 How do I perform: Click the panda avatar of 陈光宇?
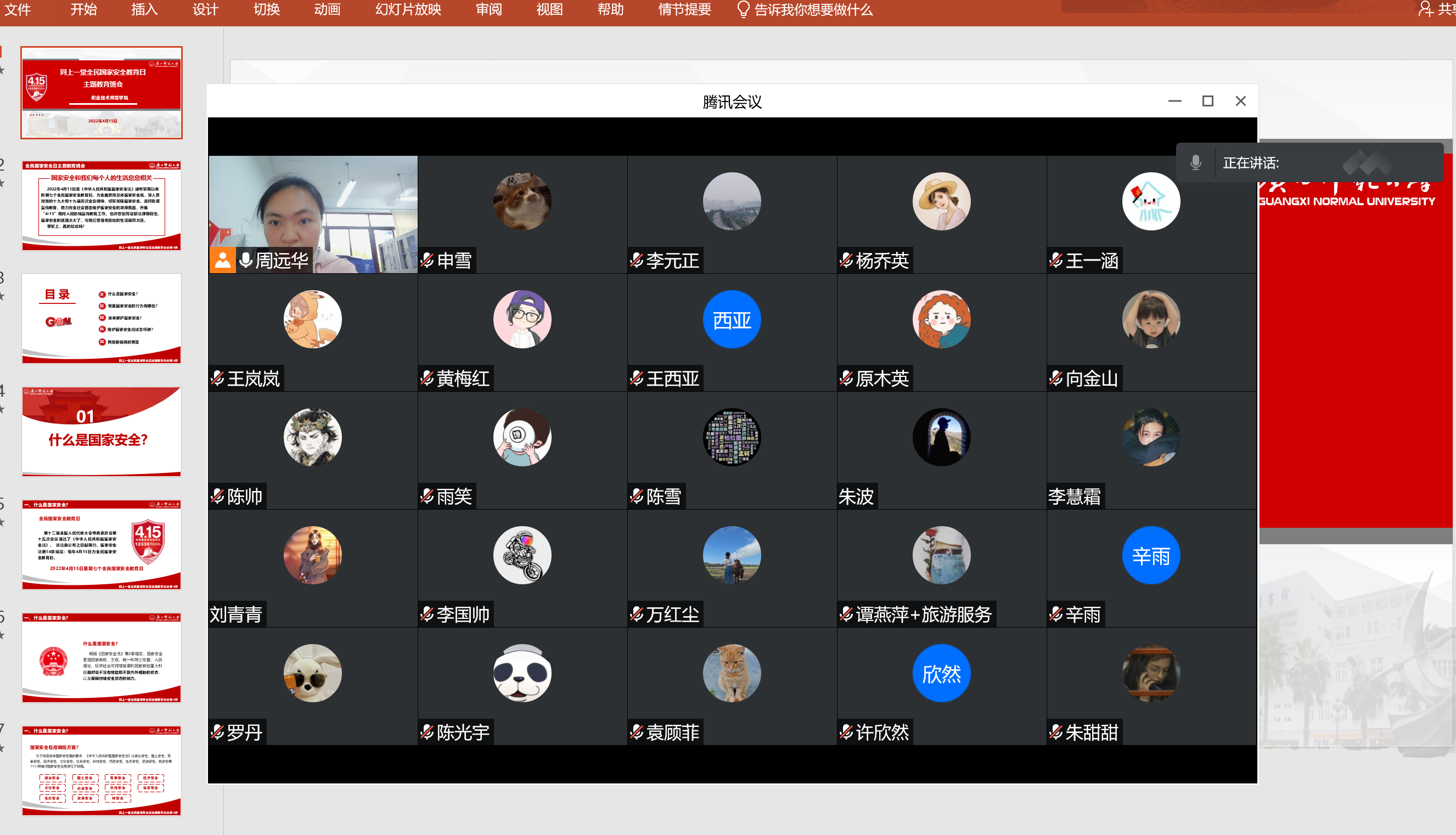(522, 673)
